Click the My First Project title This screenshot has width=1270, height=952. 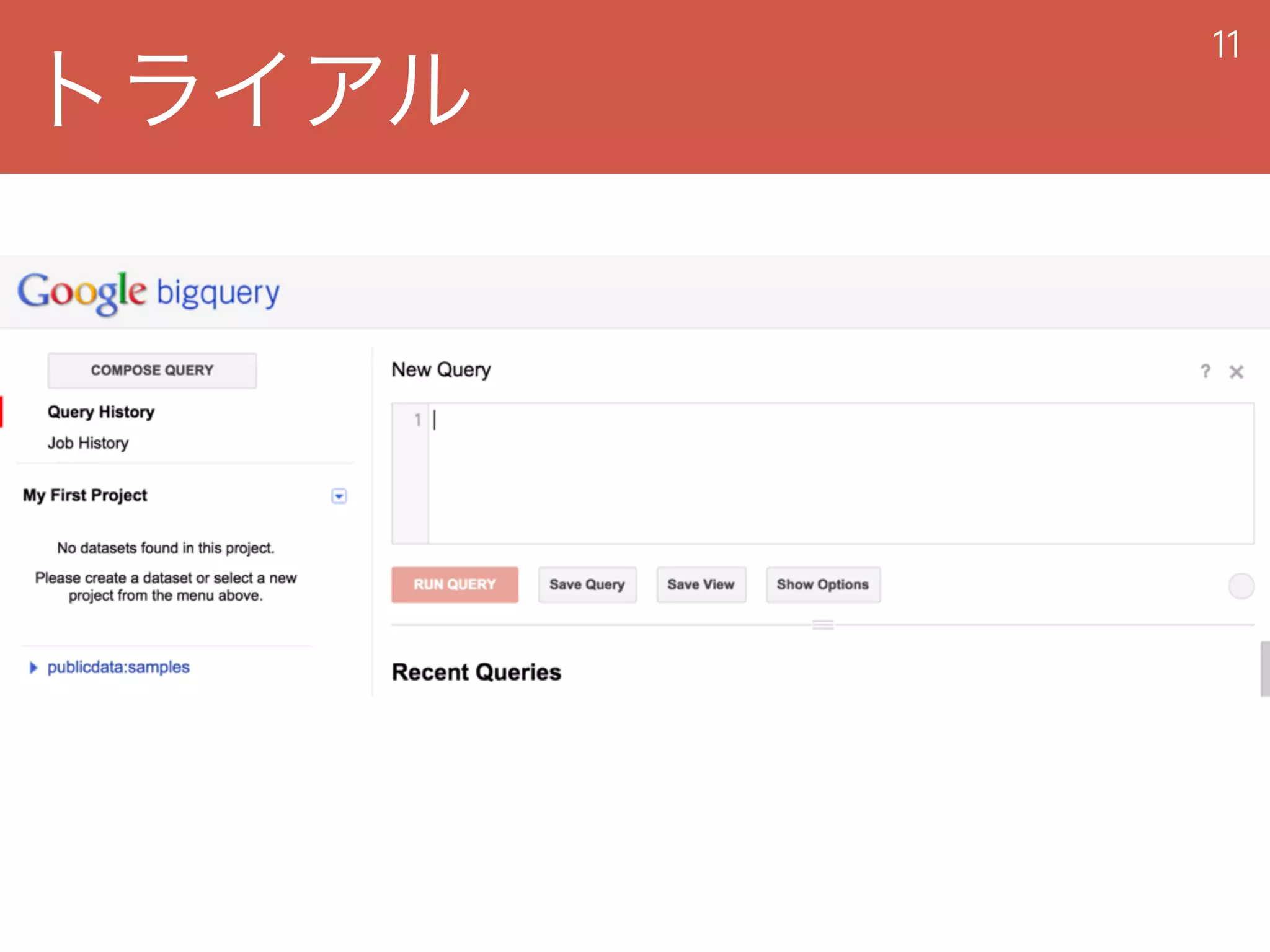(x=85, y=495)
